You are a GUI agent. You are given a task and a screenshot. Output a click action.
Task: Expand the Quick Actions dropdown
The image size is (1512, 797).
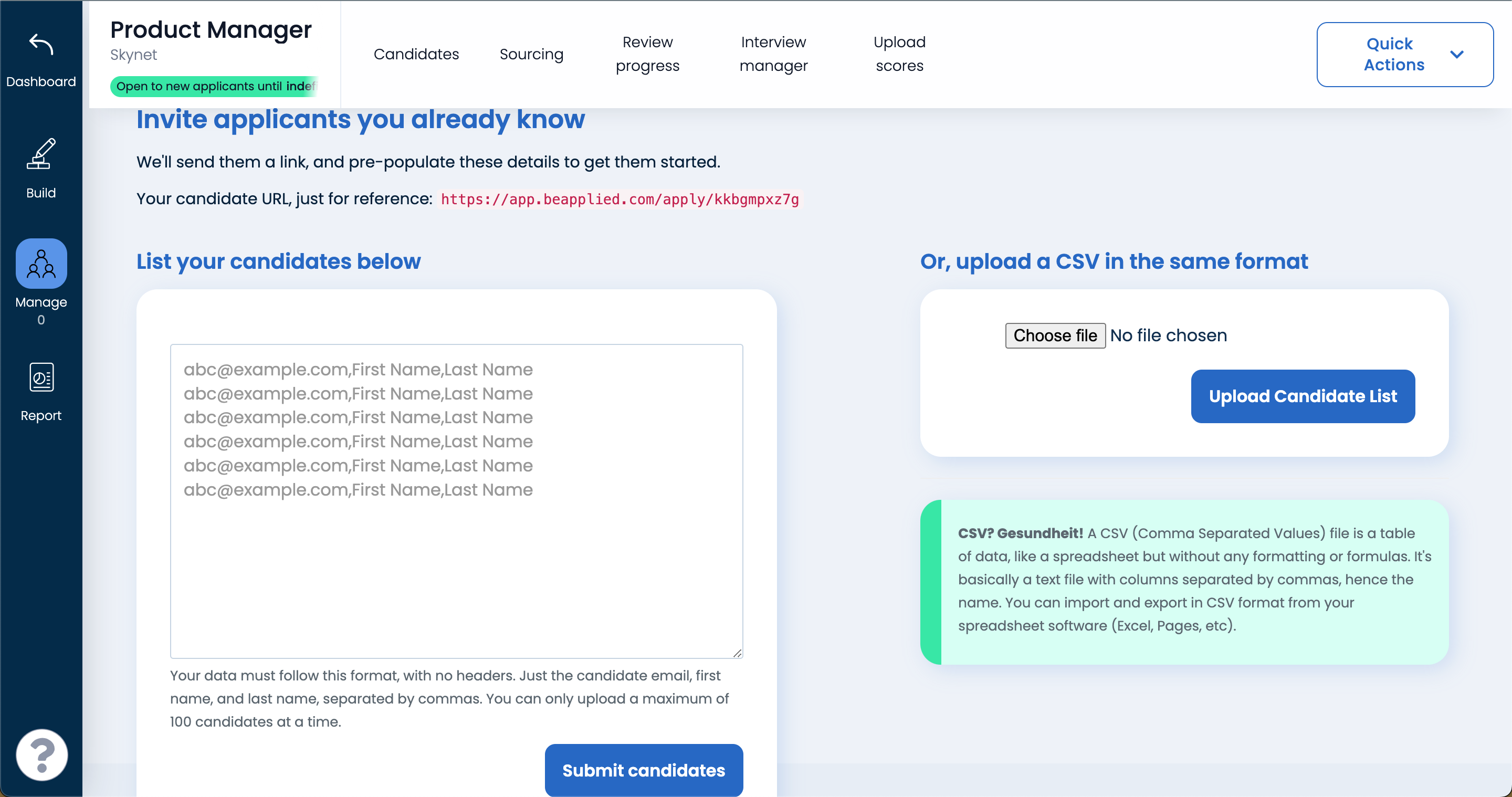(1394, 55)
